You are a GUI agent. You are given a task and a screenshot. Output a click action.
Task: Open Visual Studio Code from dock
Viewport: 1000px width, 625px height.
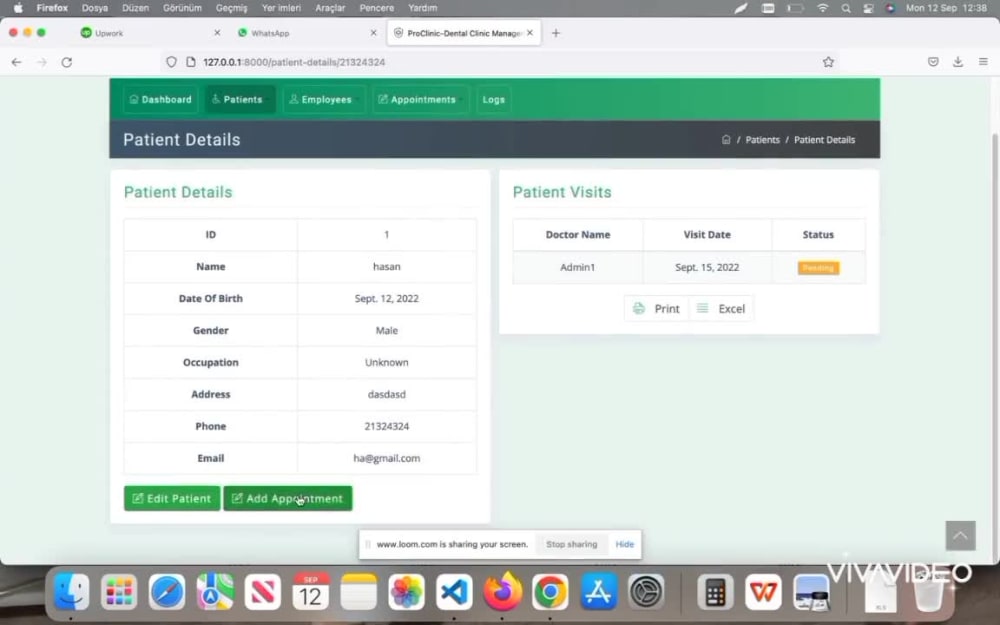click(x=454, y=592)
